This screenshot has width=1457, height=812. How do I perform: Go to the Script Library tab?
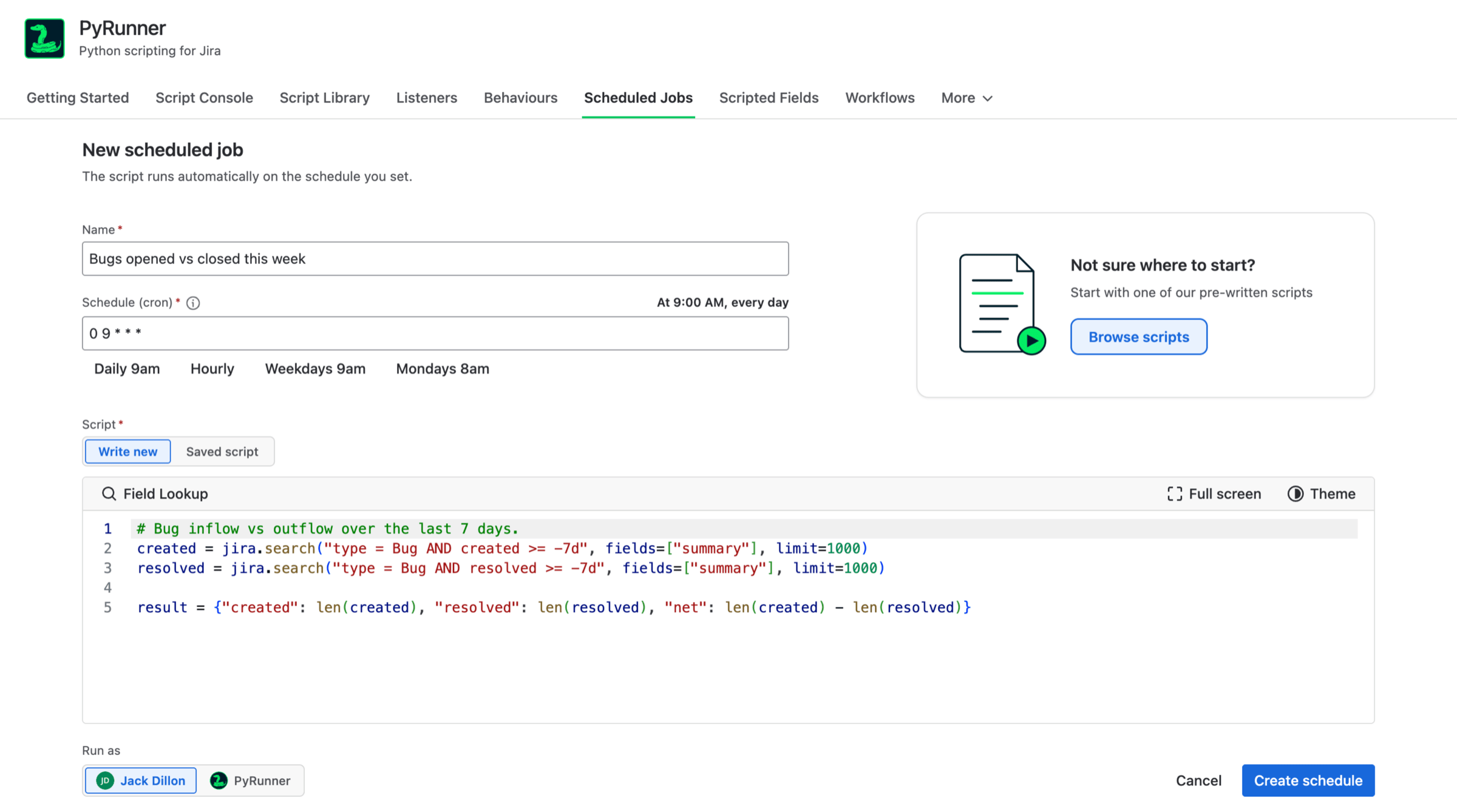(x=325, y=98)
